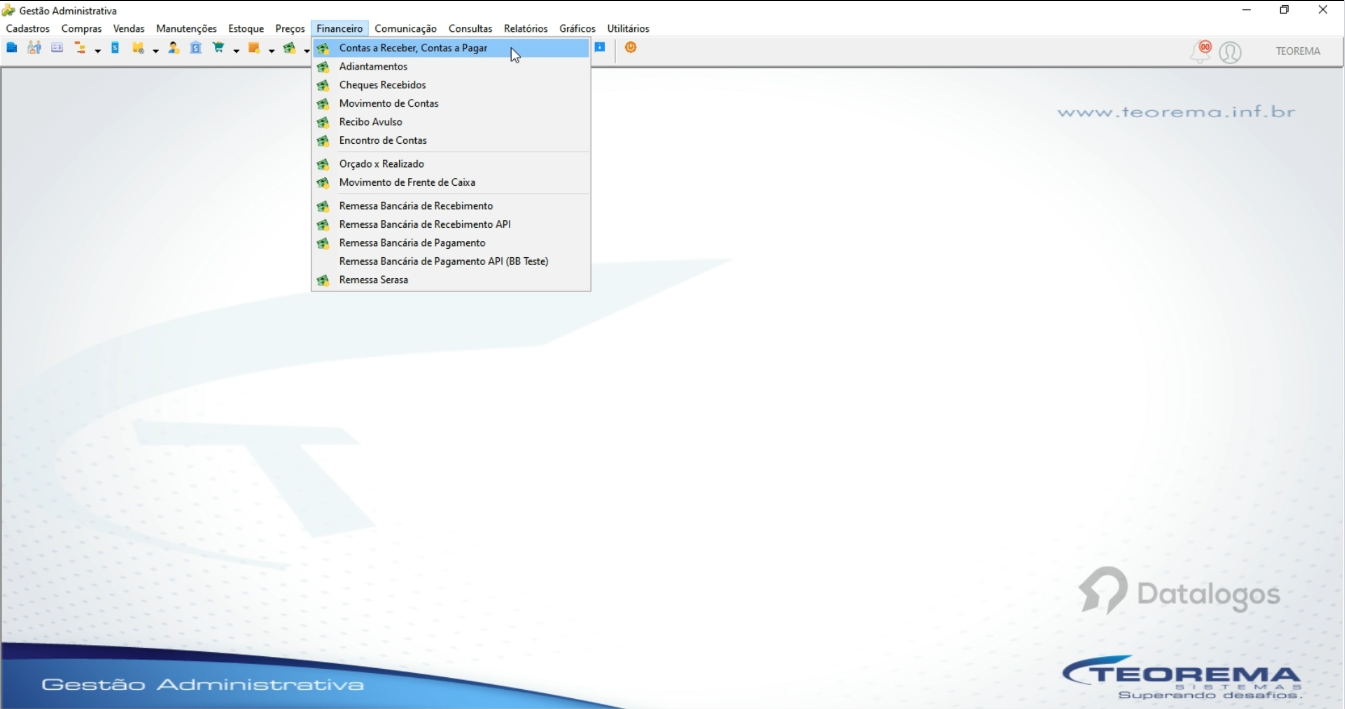Select Remessa Bancária de Recebimento
This screenshot has height=709, width=1345.
tap(451, 206)
